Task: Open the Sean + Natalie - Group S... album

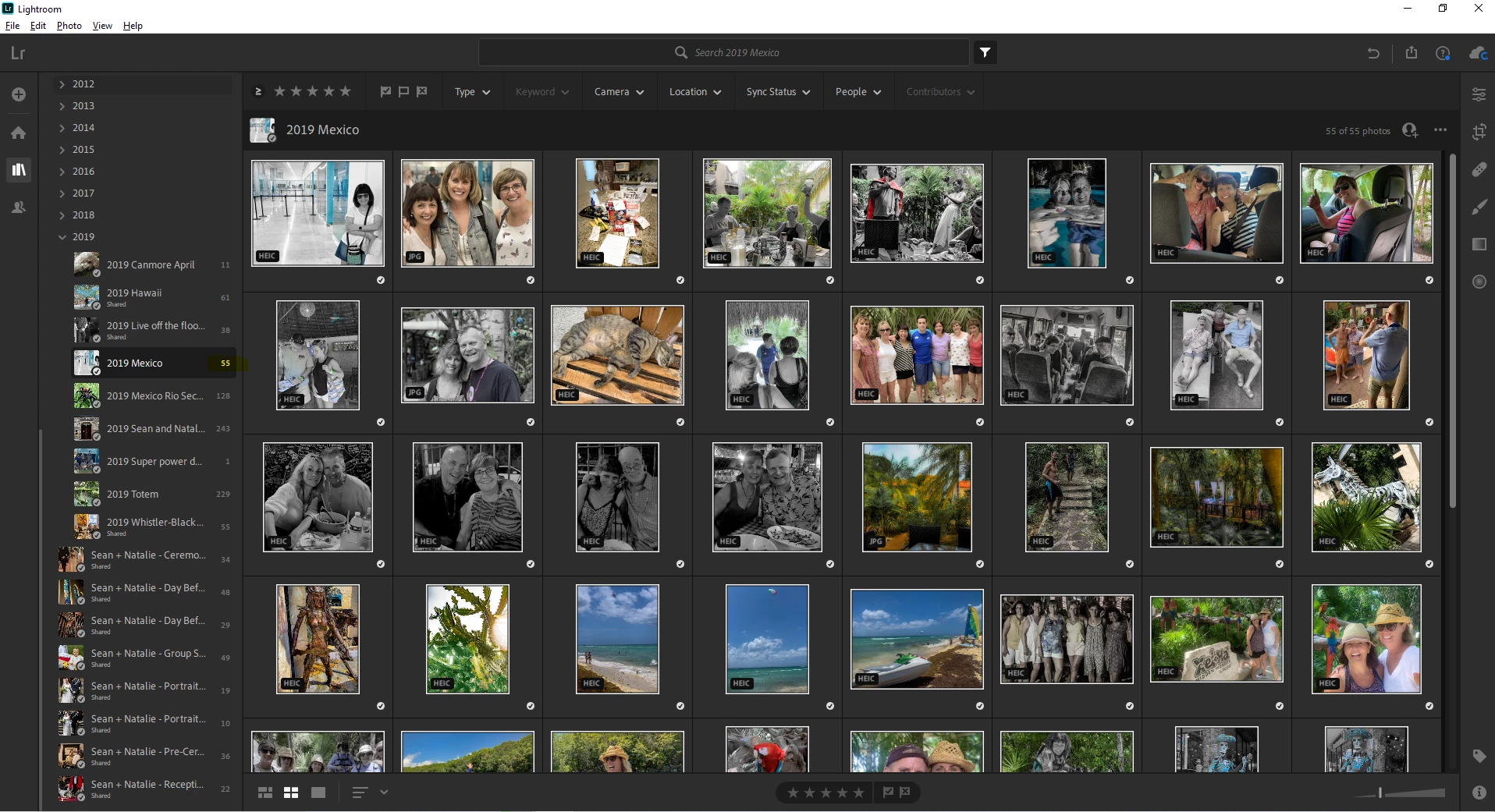Action: pyautogui.click(x=145, y=658)
